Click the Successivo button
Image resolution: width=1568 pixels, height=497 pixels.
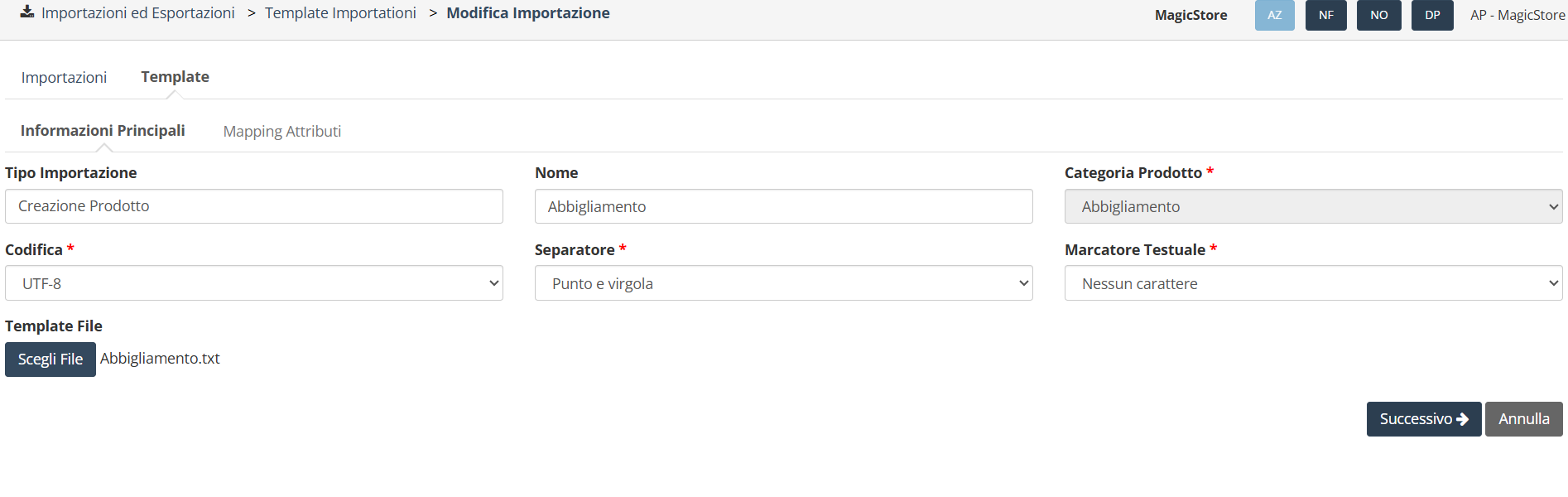tap(1423, 419)
